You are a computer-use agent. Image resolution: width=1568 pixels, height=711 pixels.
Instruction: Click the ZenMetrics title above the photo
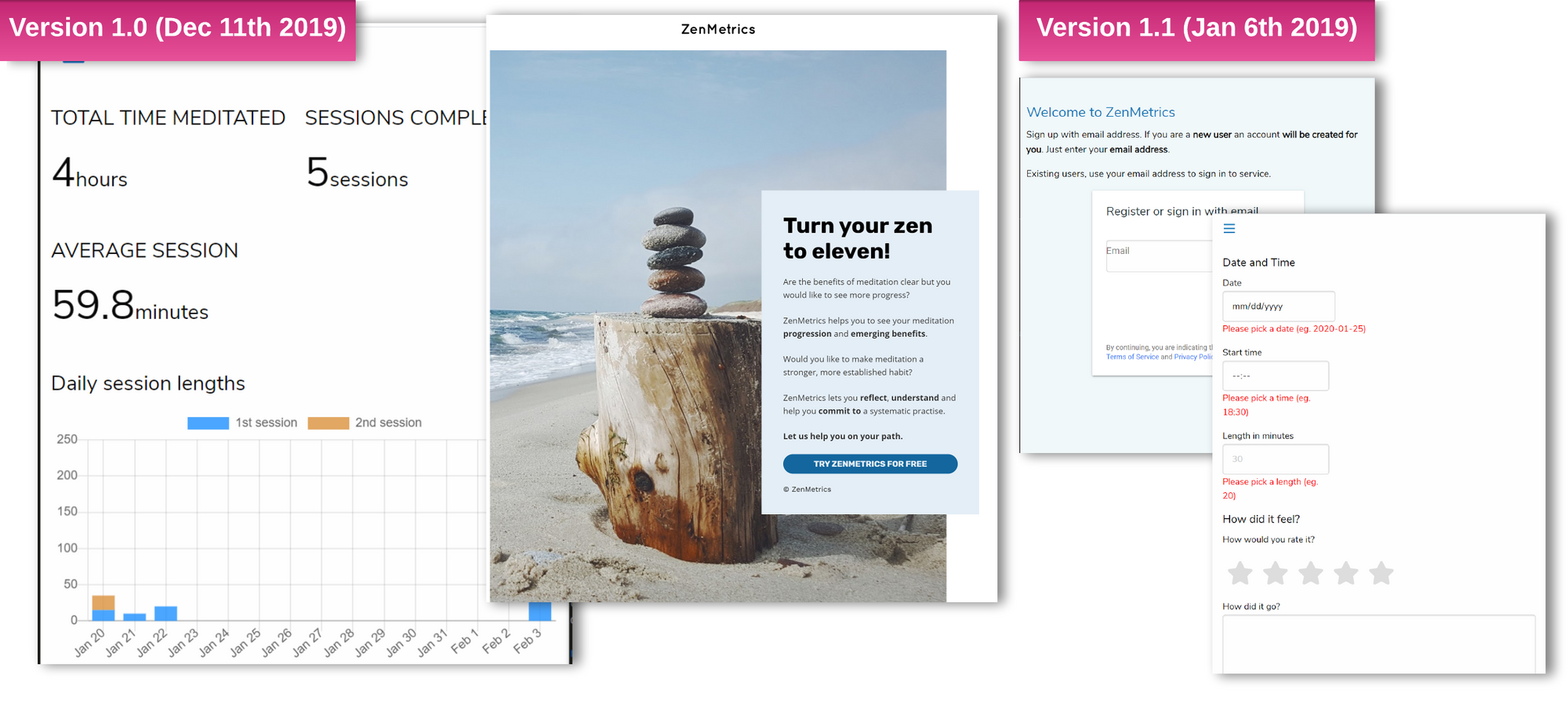pyautogui.click(x=718, y=29)
